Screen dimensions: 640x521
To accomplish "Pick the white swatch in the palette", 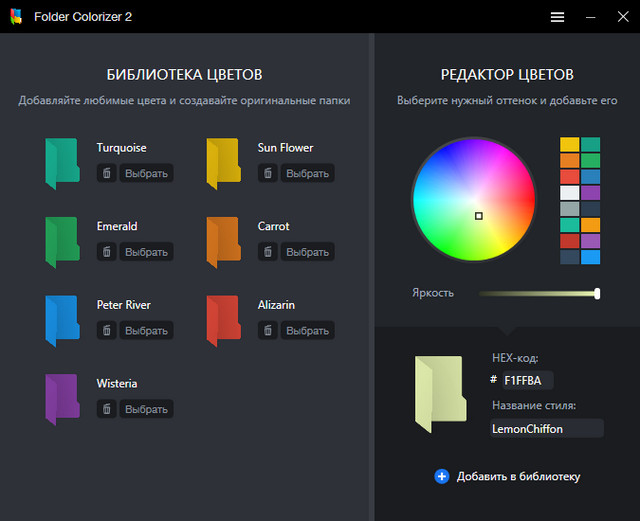I will (569, 193).
